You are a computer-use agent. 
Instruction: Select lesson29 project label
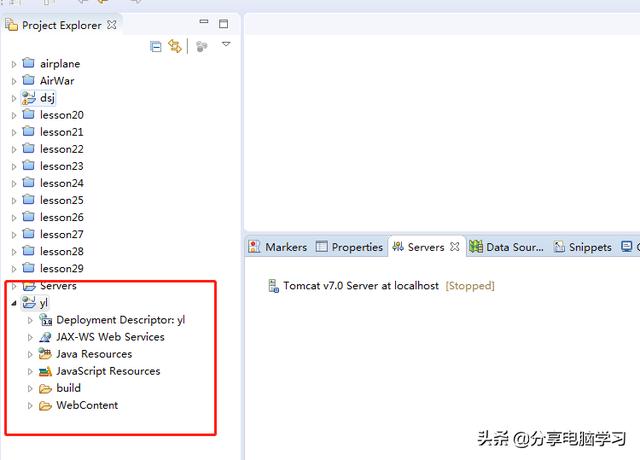(62, 268)
